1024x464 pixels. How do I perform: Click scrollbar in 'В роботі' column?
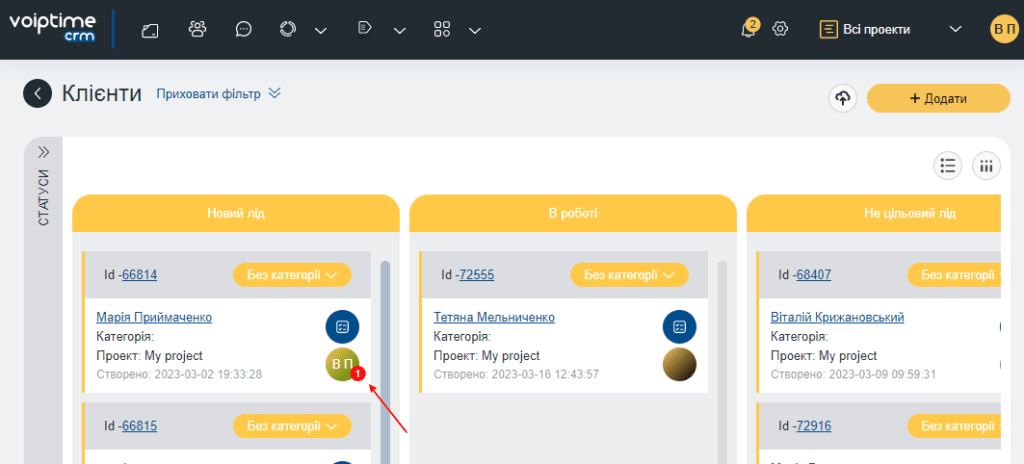722,363
